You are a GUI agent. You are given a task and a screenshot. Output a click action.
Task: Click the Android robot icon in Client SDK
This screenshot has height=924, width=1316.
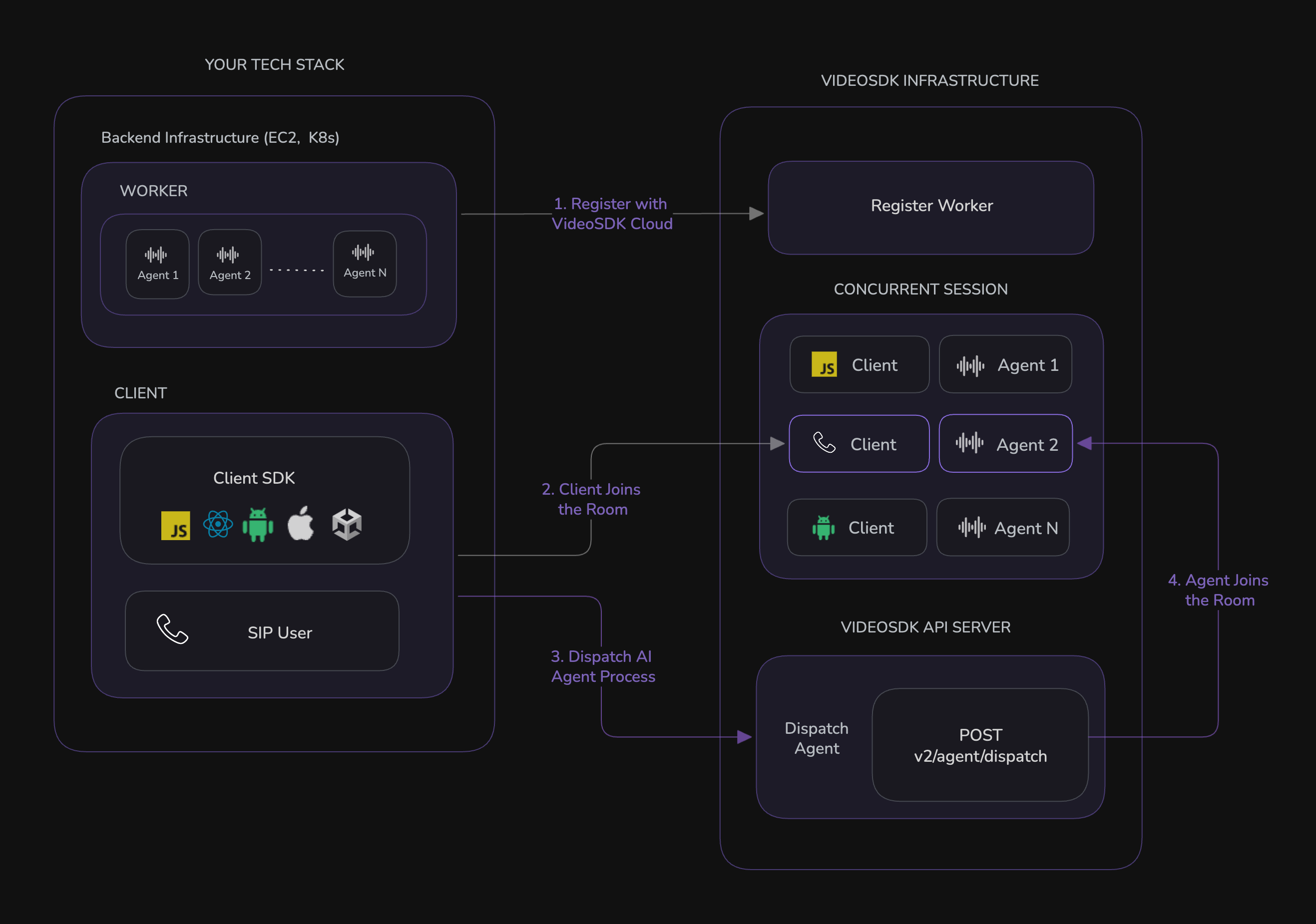pyautogui.click(x=258, y=524)
